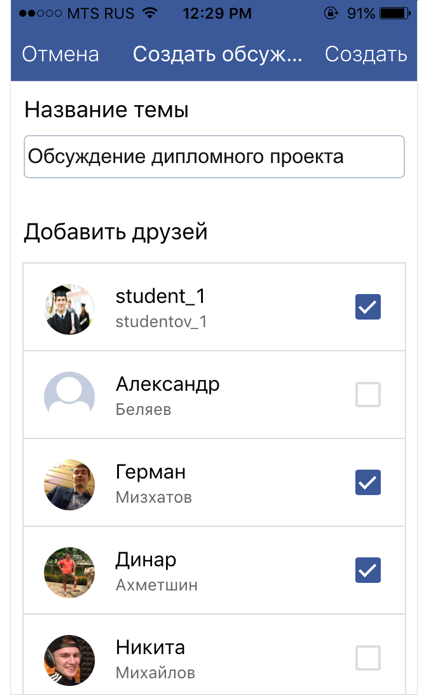Tap Герман Мизхатов's profile picture

coord(70,484)
